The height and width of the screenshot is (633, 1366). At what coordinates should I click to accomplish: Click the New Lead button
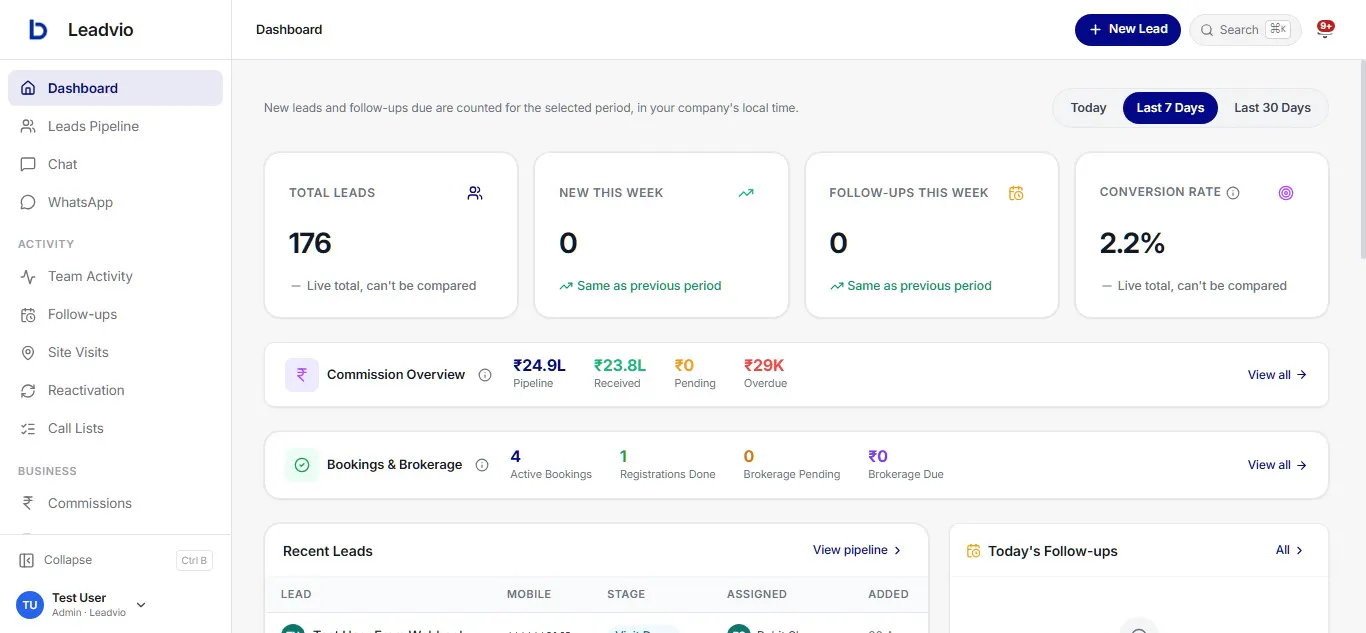(1128, 30)
